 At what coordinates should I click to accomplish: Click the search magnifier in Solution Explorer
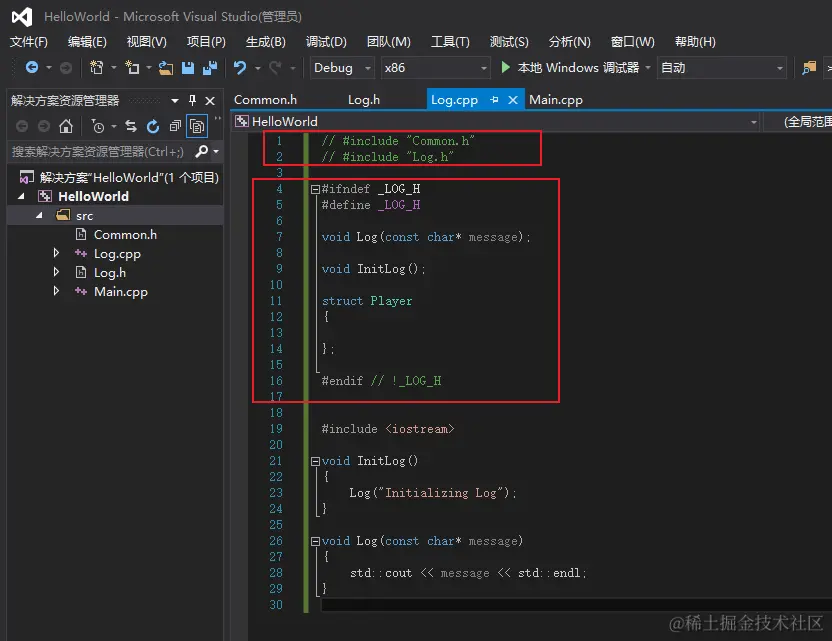click(x=202, y=152)
